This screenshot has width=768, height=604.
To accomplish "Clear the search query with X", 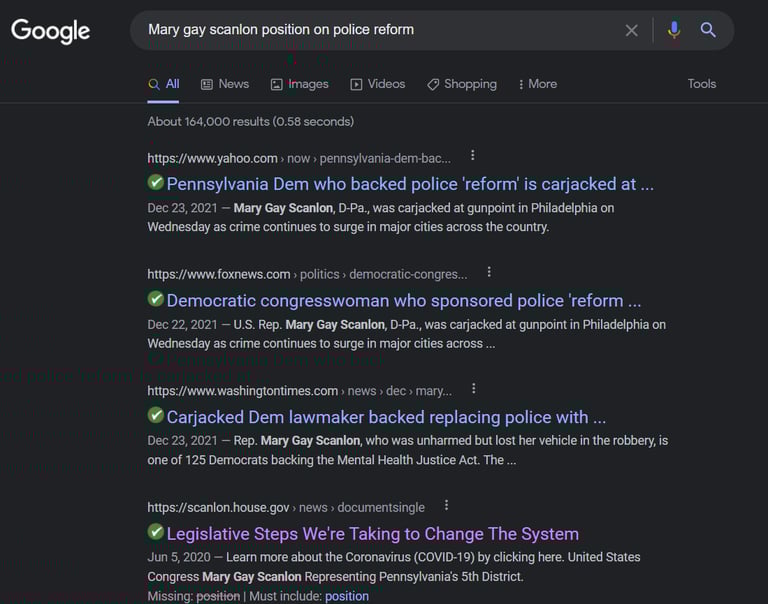I will pos(631,30).
